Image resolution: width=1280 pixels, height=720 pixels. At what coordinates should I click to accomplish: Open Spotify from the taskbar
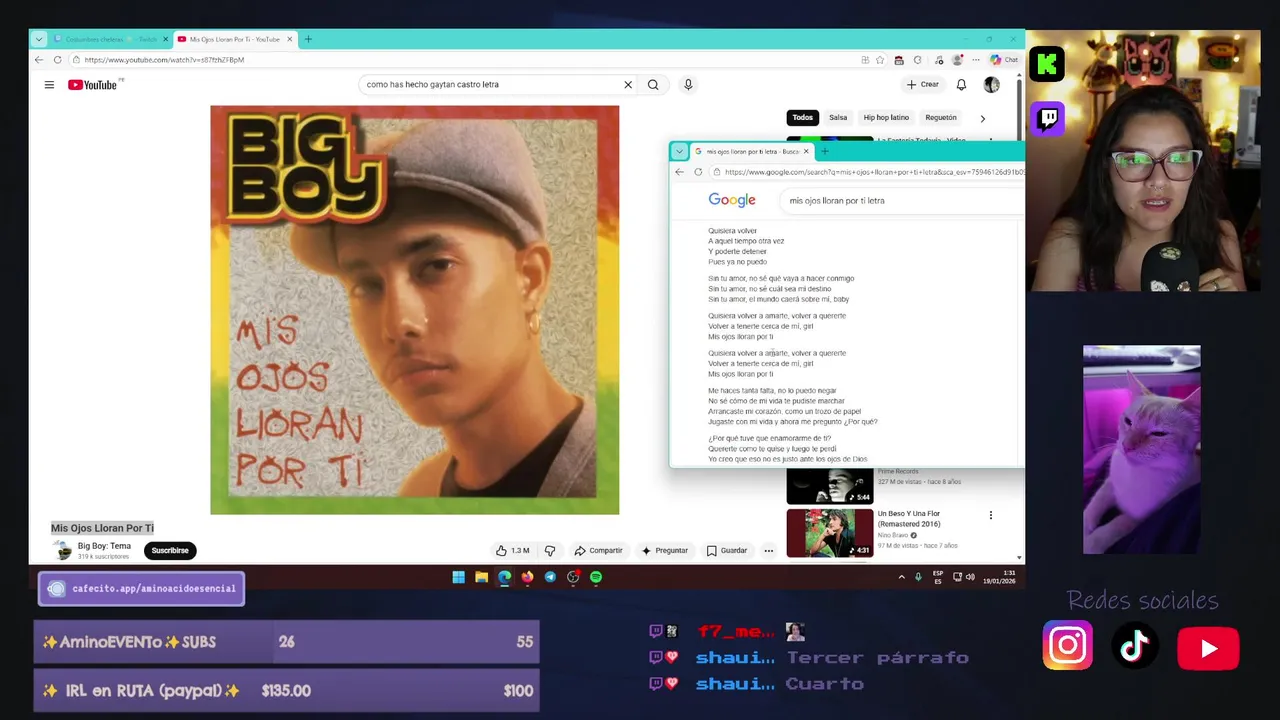point(596,577)
